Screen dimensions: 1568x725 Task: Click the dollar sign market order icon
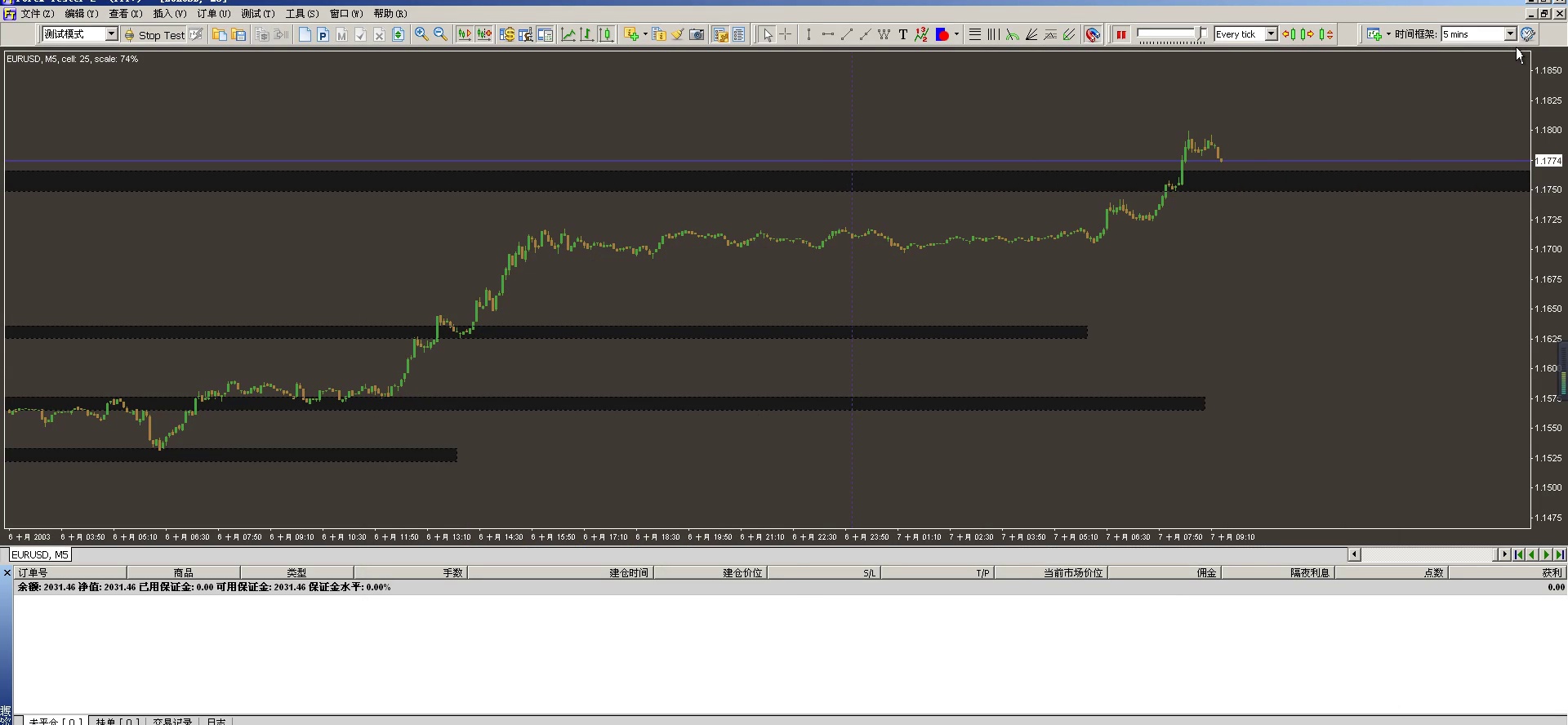[x=506, y=34]
